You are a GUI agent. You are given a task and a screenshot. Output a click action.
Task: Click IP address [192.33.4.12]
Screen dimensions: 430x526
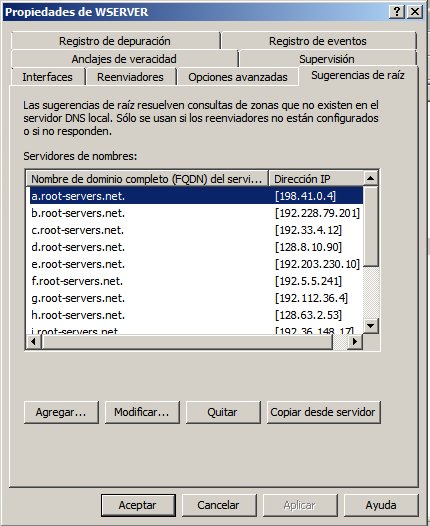point(308,230)
